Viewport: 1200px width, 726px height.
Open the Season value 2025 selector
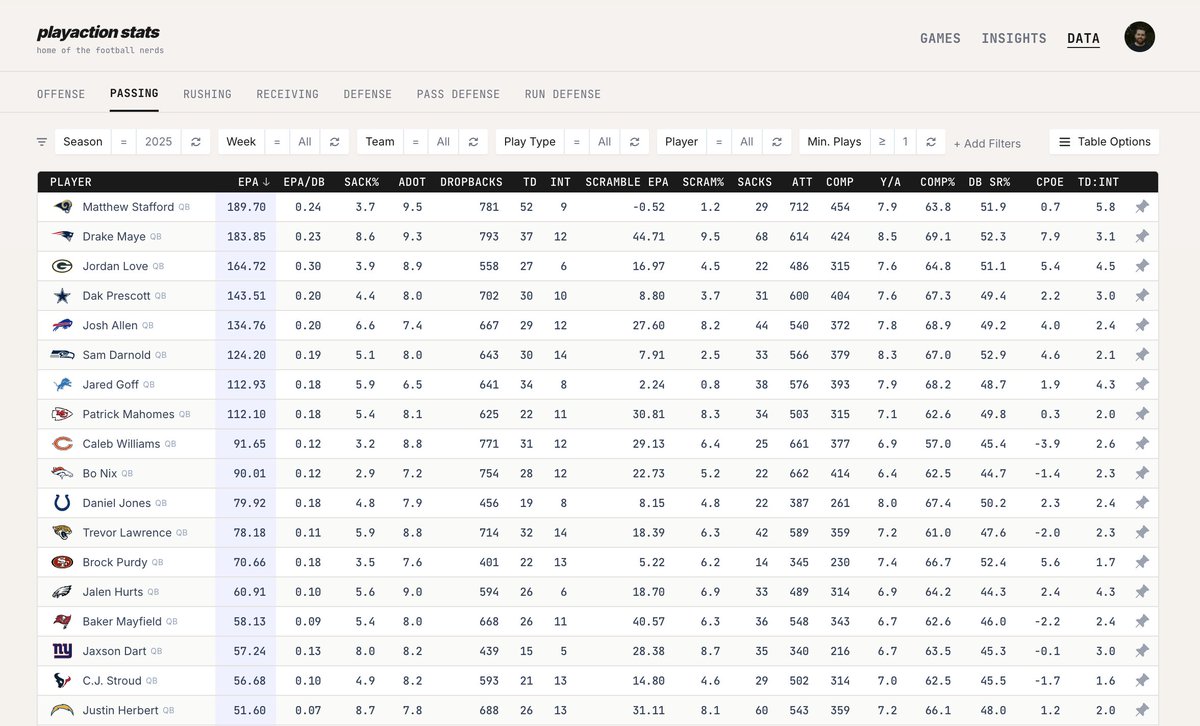[x=159, y=142]
